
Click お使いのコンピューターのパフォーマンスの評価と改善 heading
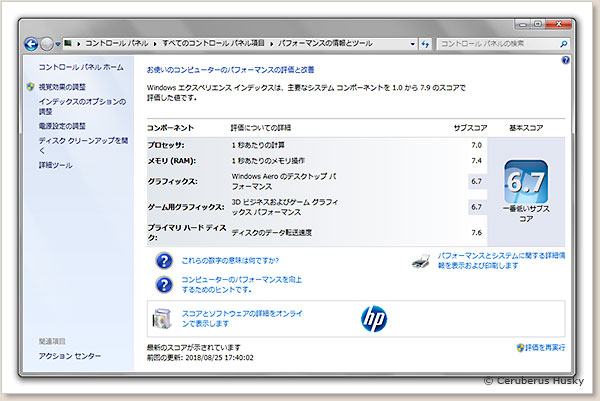point(230,70)
